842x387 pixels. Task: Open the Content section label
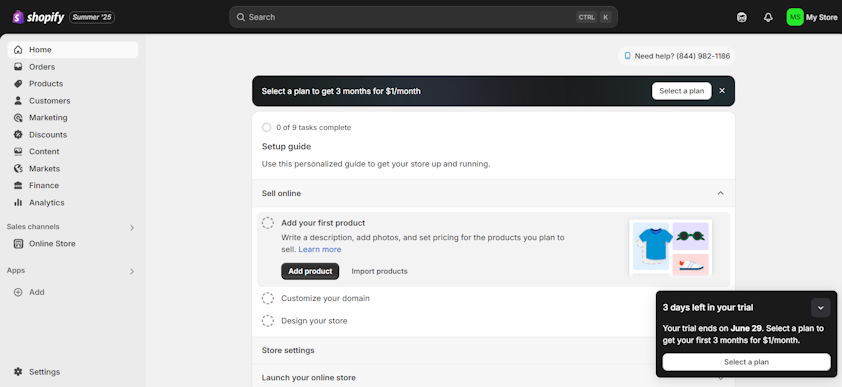coord(44,151)
